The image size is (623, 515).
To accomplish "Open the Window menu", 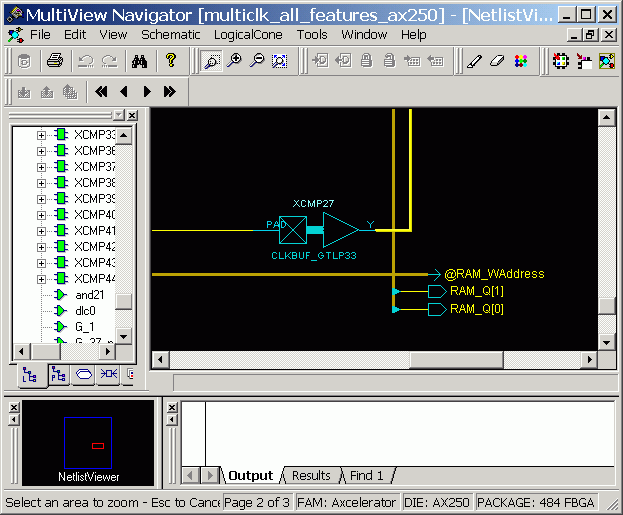I will pos(364,35).
